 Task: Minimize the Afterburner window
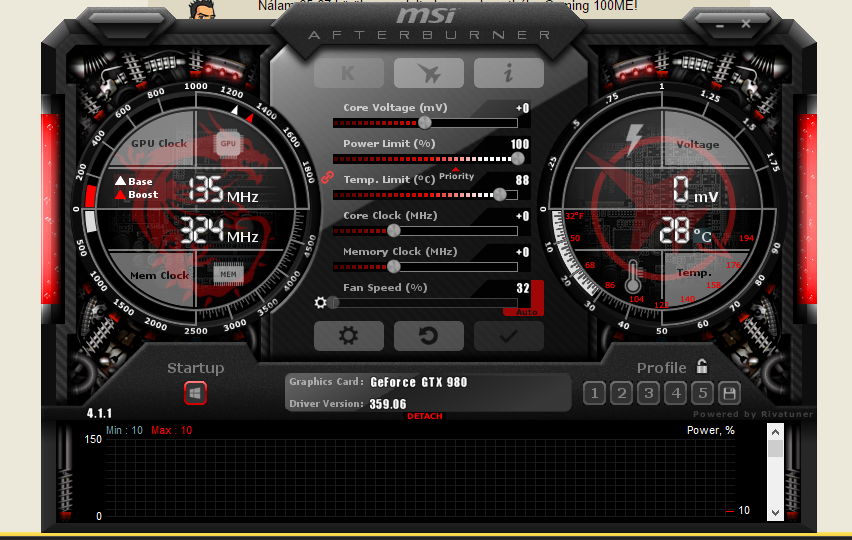[720, 25]
